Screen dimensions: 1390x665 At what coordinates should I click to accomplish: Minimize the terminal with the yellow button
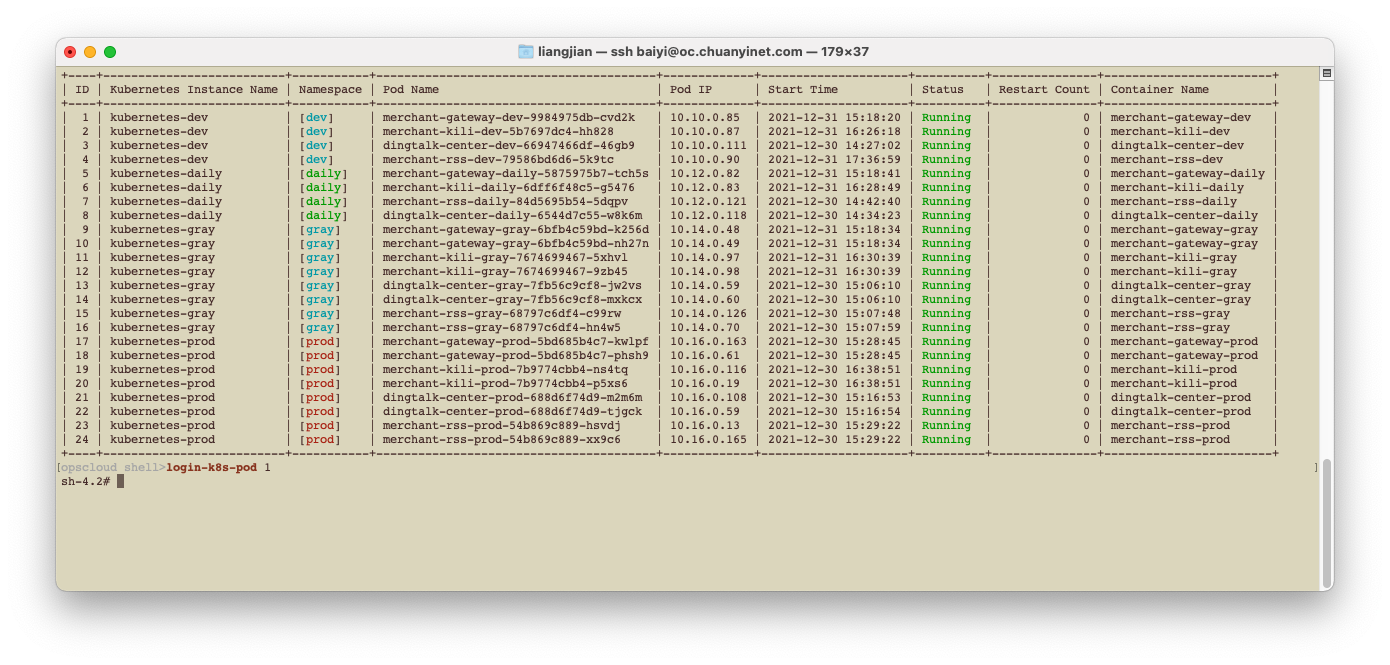(x=90, y=52)
